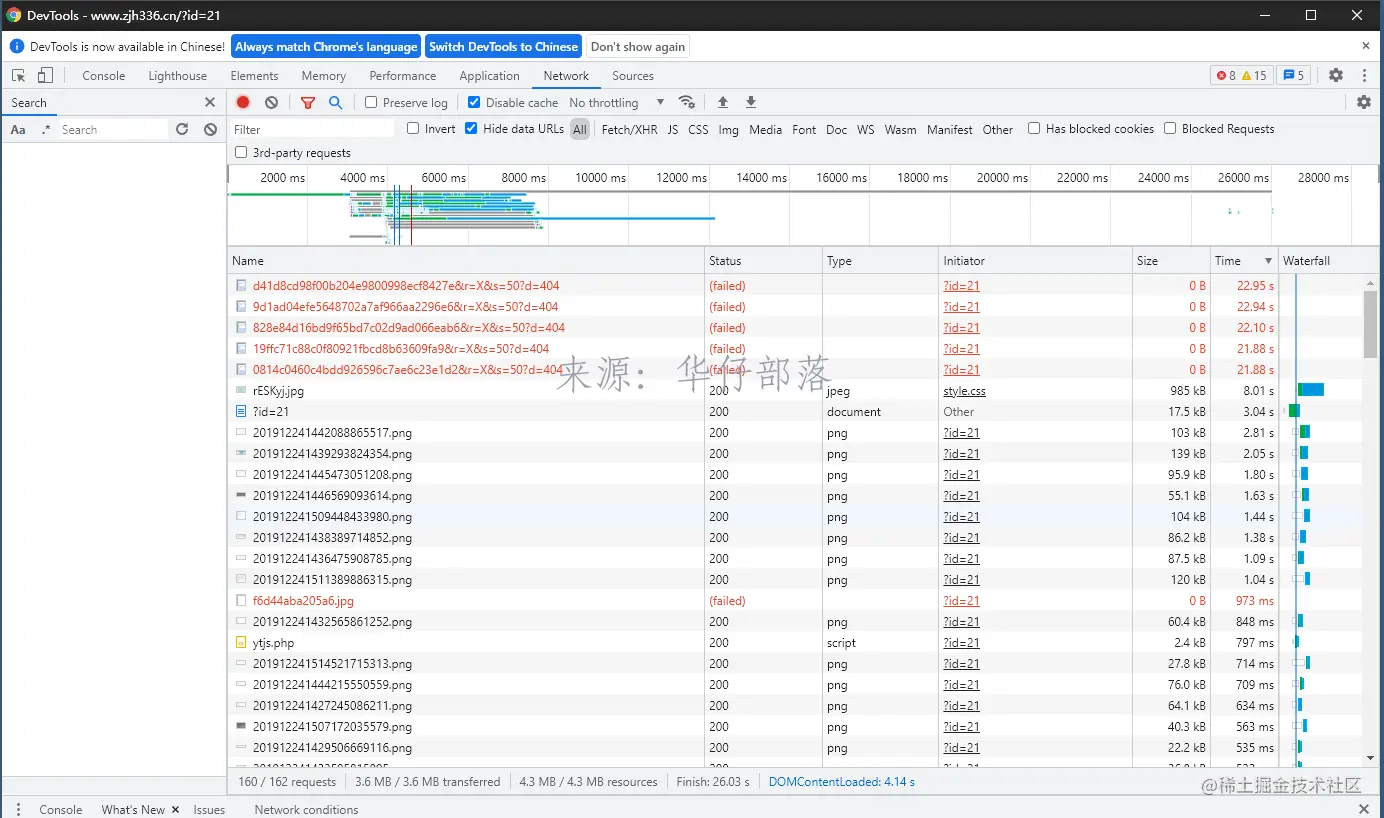Close the What's New tab
The width and height of the screenshot is (1384, 818).
(175, 810)
